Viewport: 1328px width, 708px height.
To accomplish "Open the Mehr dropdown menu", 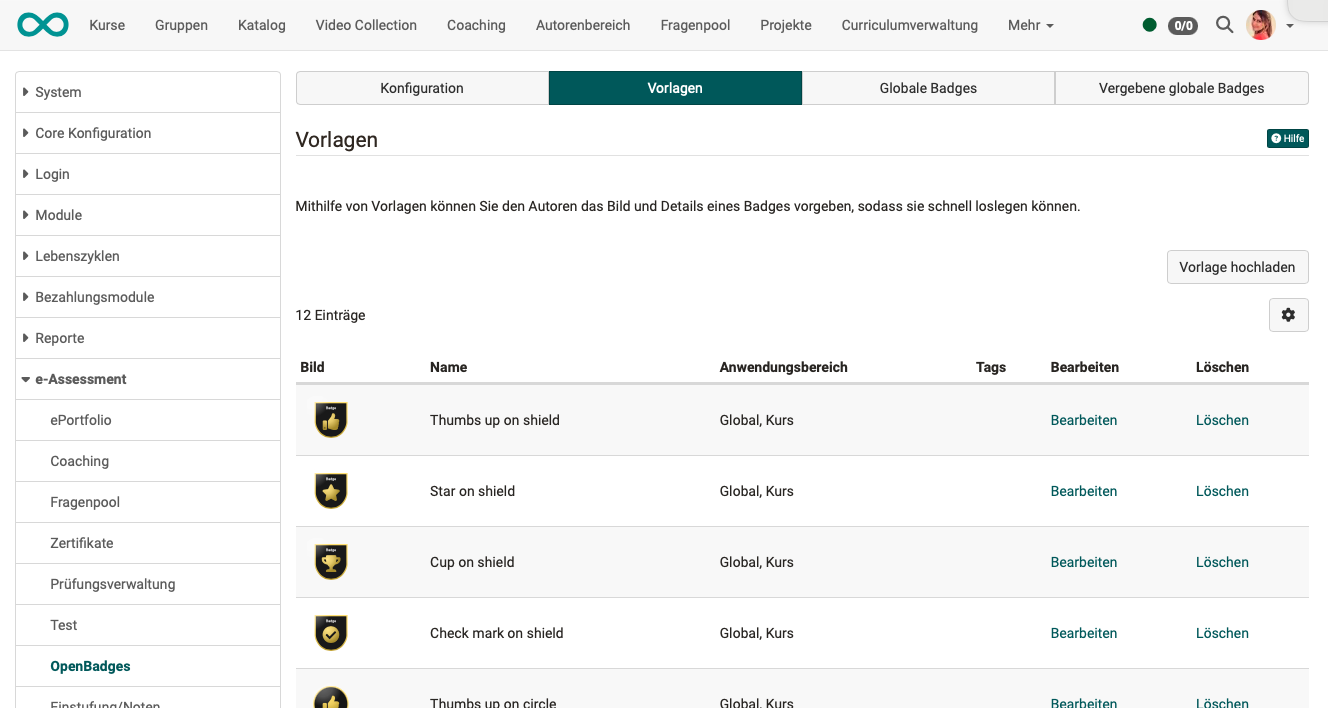I will click(1030, 25).
